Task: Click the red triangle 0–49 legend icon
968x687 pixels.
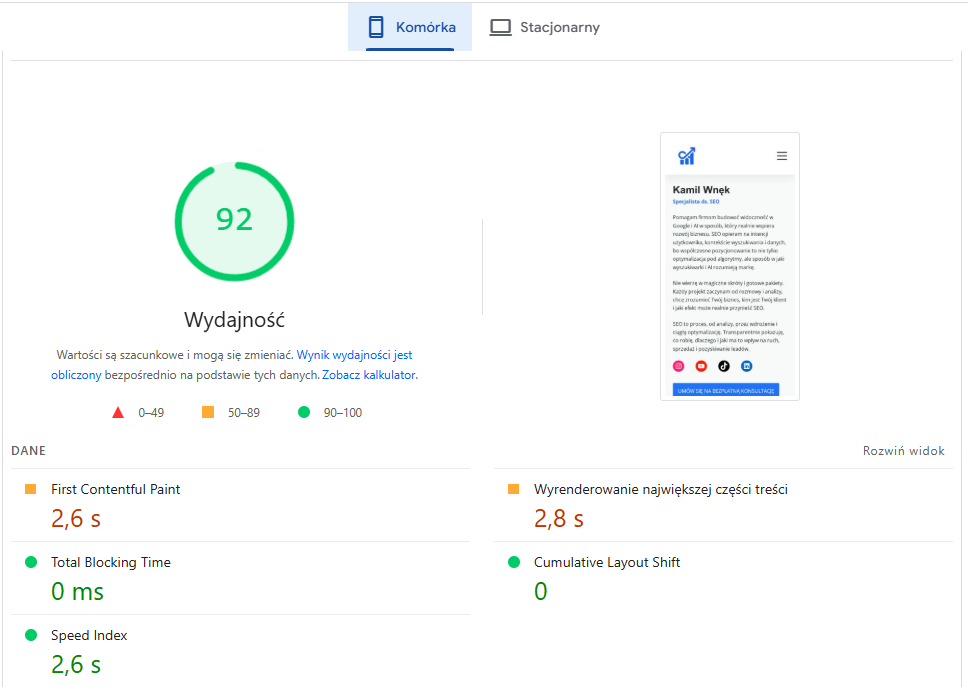Action: point(118,412)
